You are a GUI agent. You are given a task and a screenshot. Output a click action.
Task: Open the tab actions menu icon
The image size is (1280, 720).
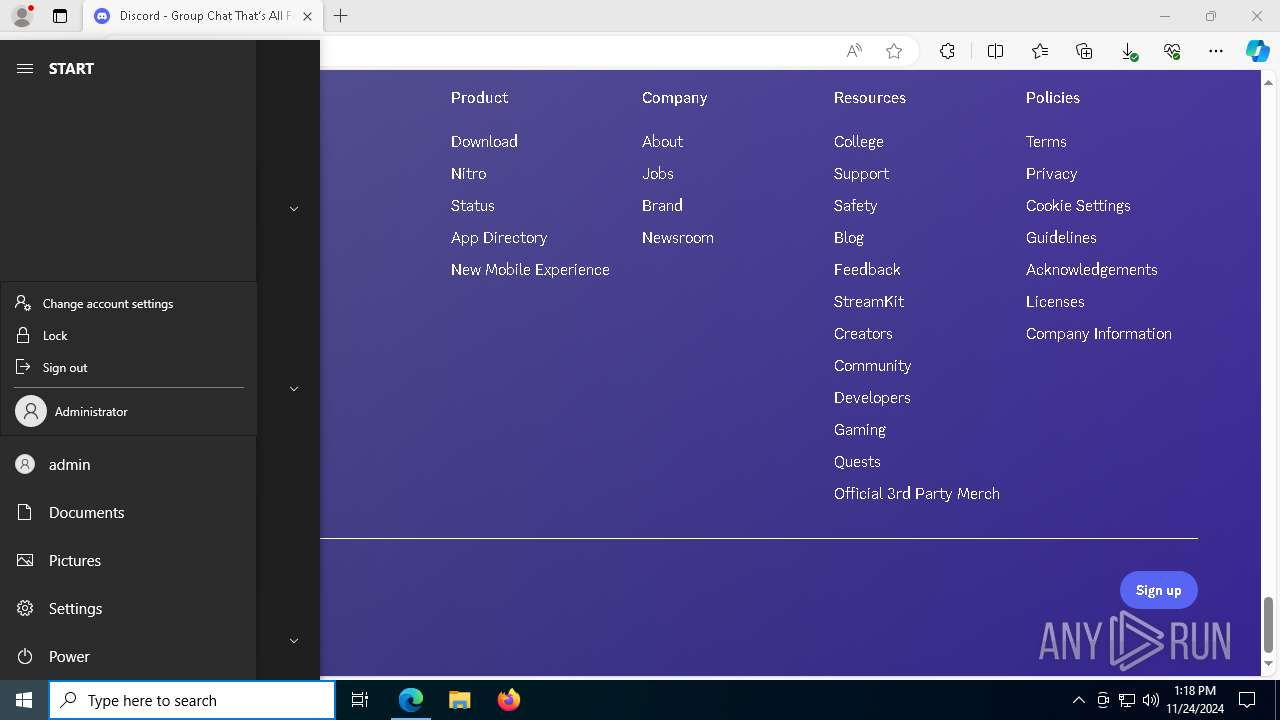point(60,16)
